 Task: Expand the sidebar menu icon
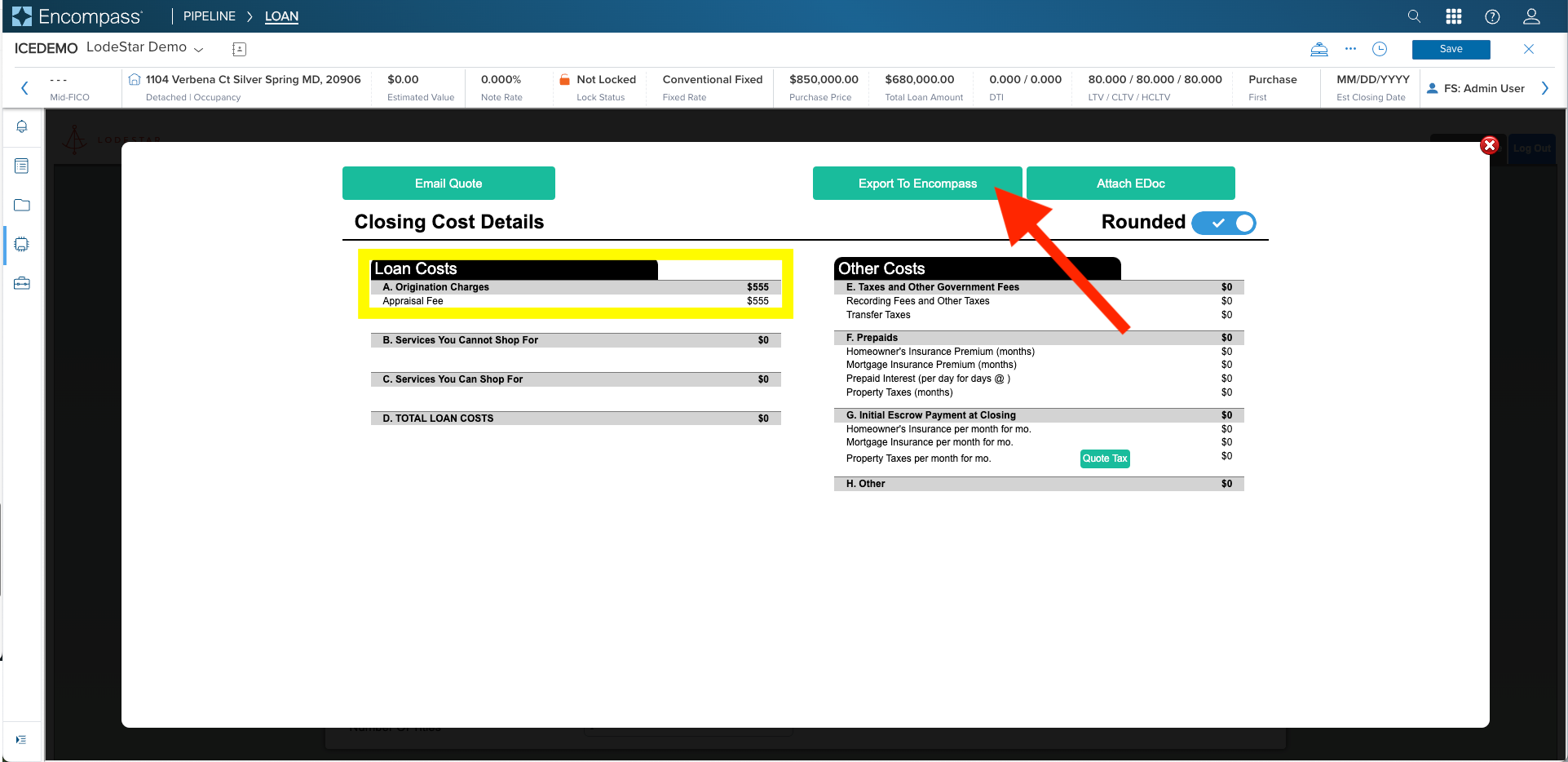point(21,740)
